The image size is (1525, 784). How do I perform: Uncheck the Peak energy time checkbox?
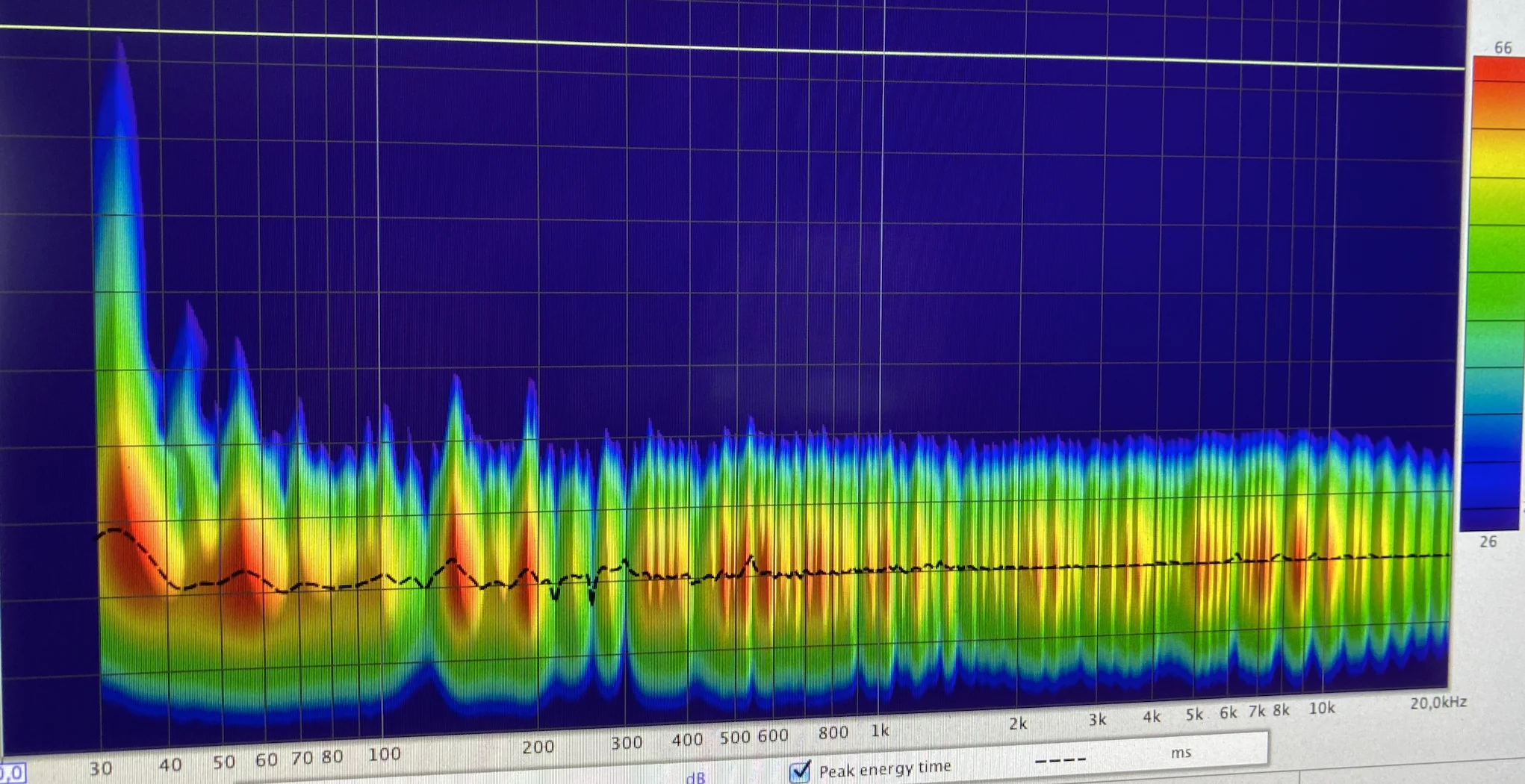tap(800, 771)
